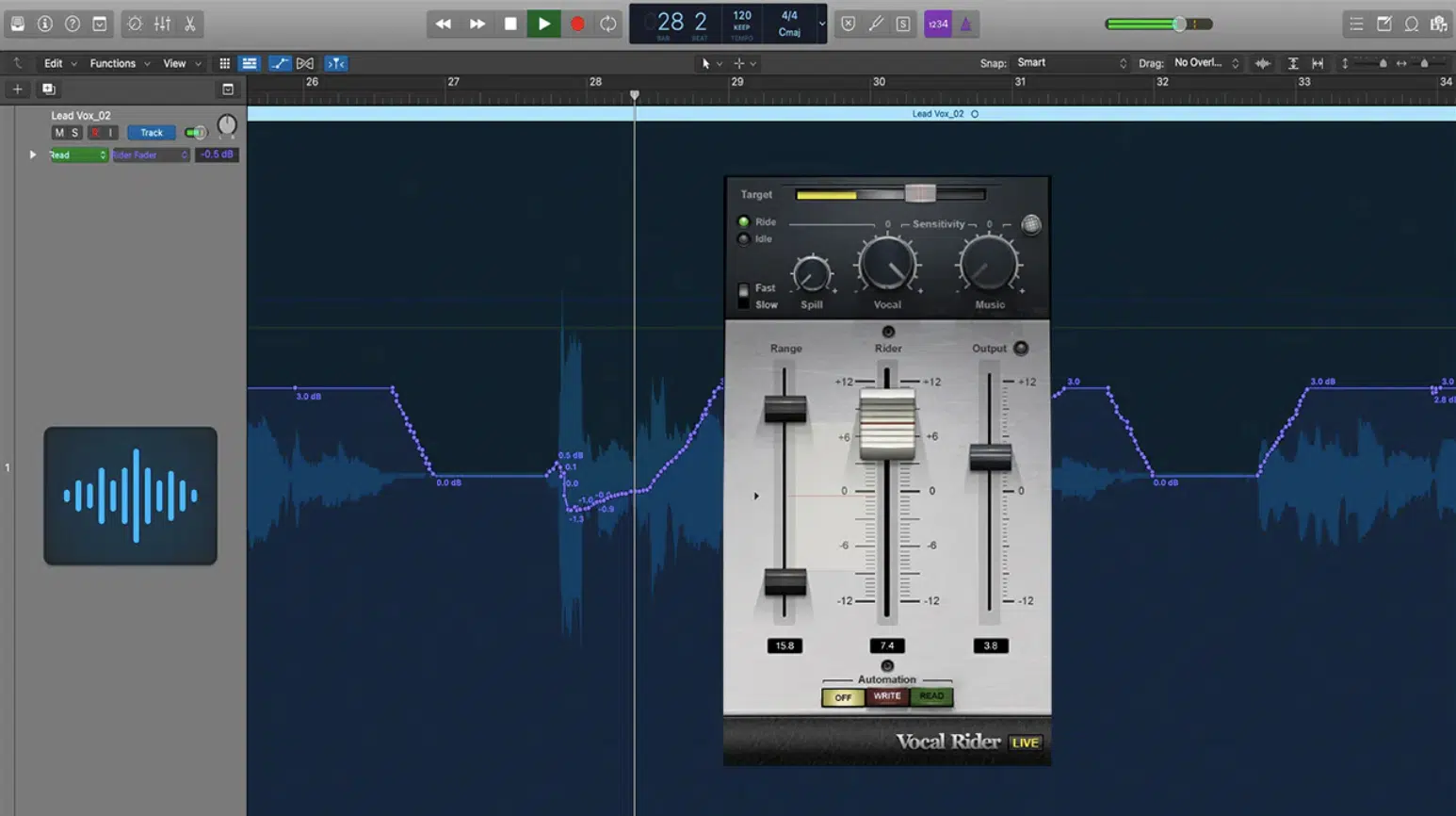Image resolution: width=1456 pixels, height=816 pixels.
Task: Open the View menu in tracks area
Action: pos(182,63)
